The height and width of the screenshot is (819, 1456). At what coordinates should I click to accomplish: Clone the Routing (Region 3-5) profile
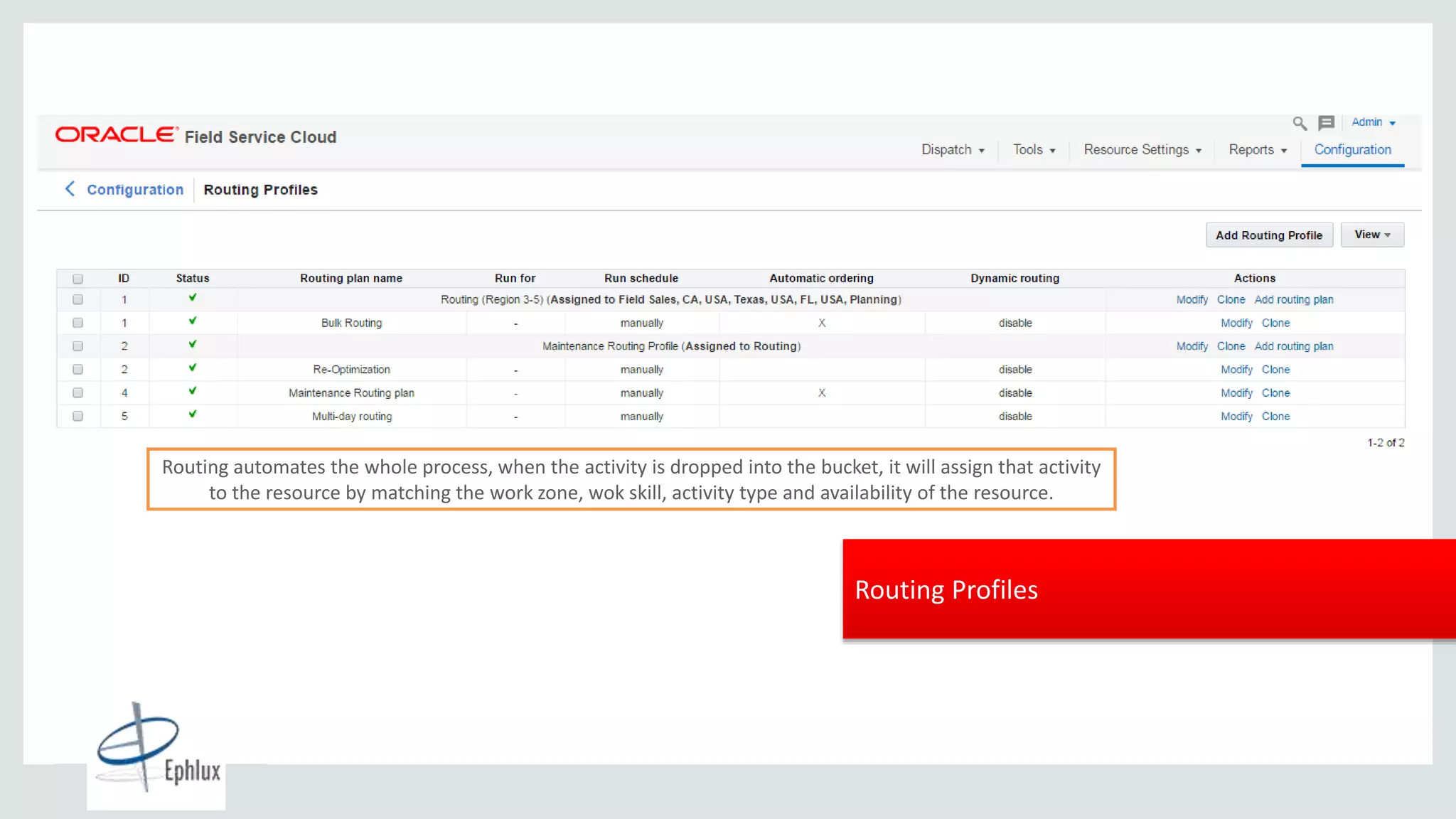1231,300
